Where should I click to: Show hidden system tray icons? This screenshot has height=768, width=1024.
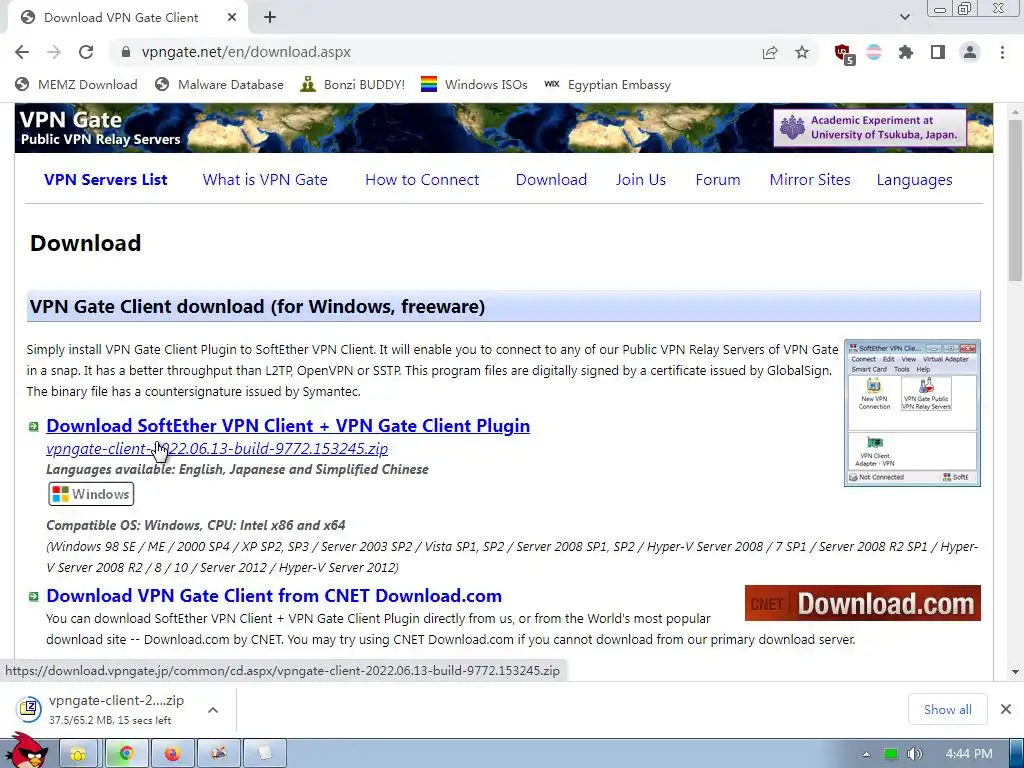[866, 754]
